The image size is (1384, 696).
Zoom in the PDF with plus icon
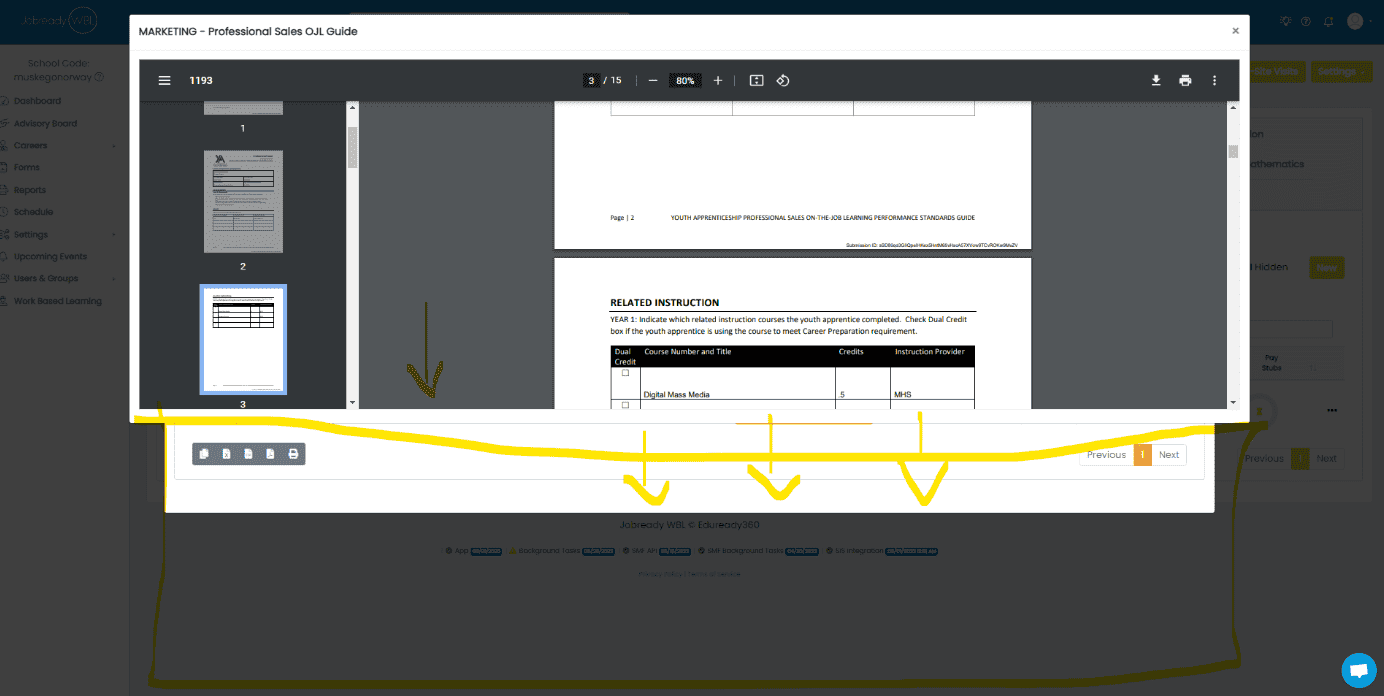pos(718,81)
